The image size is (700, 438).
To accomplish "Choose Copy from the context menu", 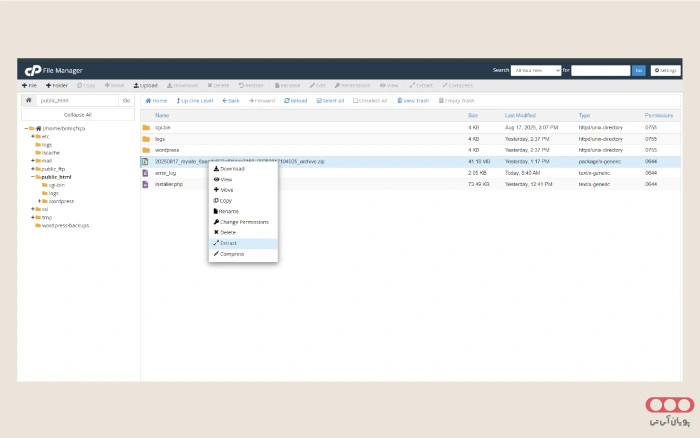I will click(243, 201).
